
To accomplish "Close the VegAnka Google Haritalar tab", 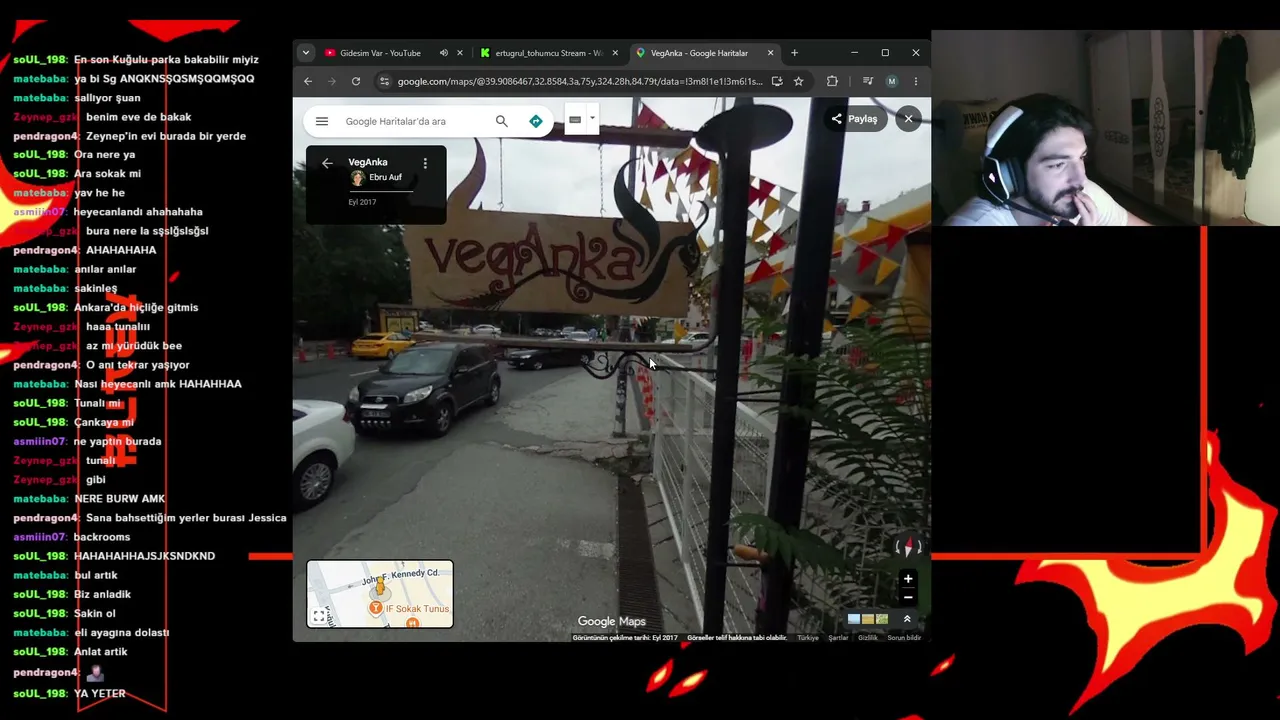I will pos(770,53).
